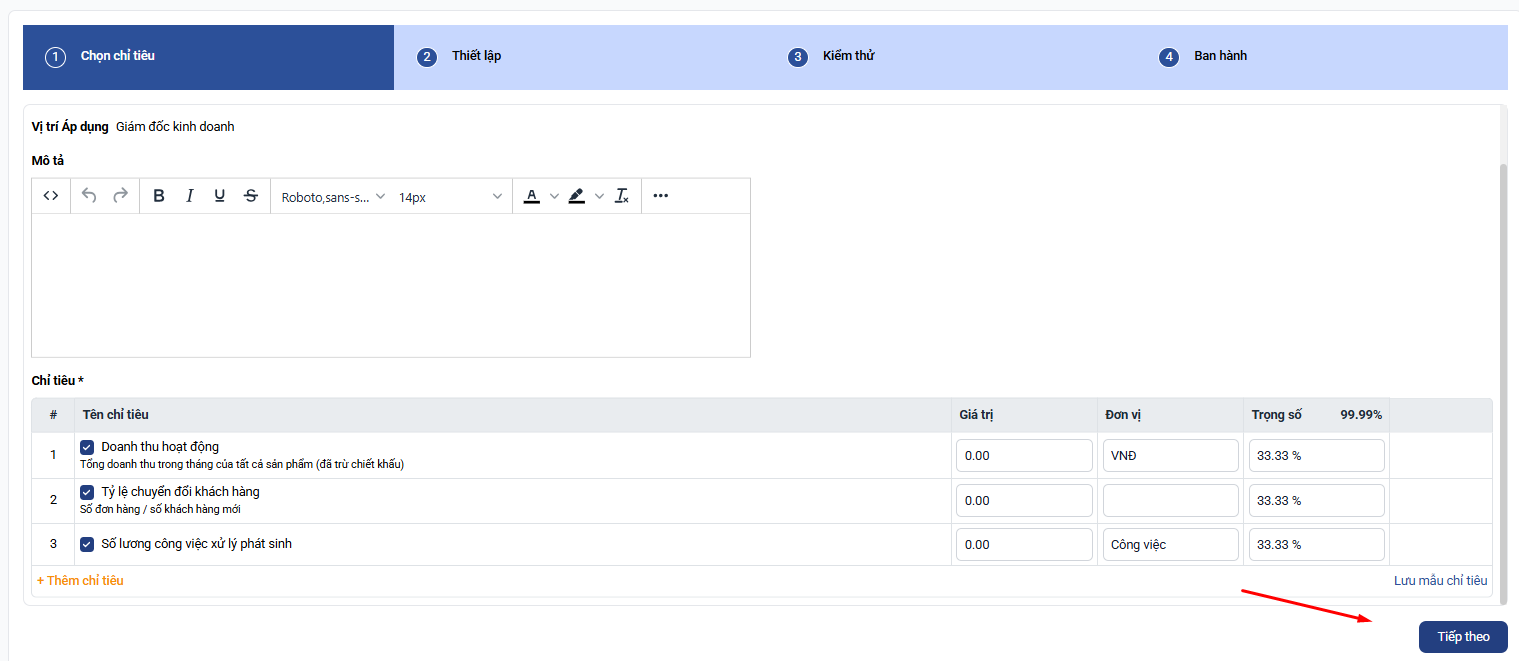1519x661 pixels.
Task: Uncheck the Tỷ lệ chuyển đổi khách hàng checkbox
Action: point(87,492)
